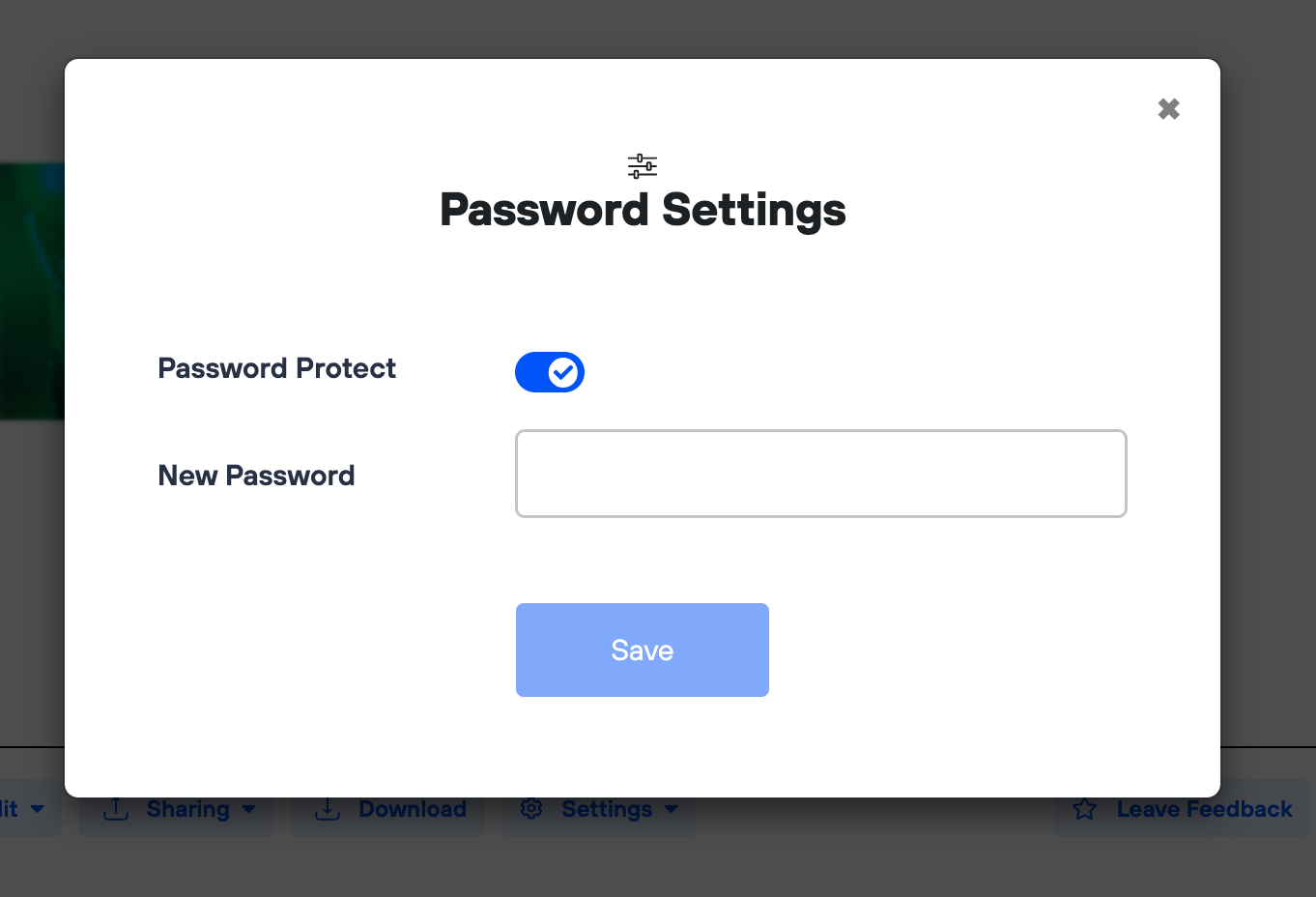Click the sliders icon above the heading
Screen dimensions: 1316x897
[x=643, y=166]
